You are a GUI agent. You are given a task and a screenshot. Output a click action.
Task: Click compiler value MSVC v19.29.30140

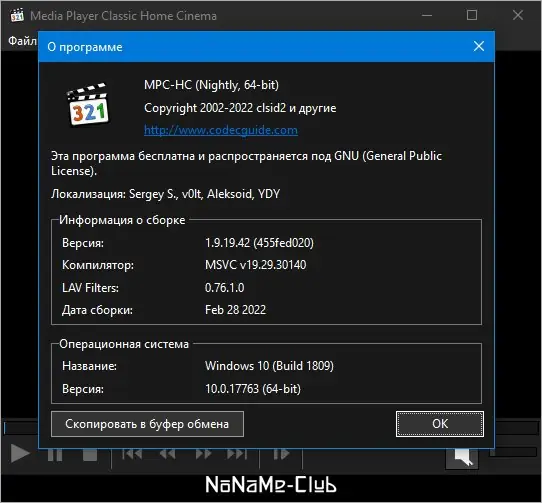[x=255, y=265]
